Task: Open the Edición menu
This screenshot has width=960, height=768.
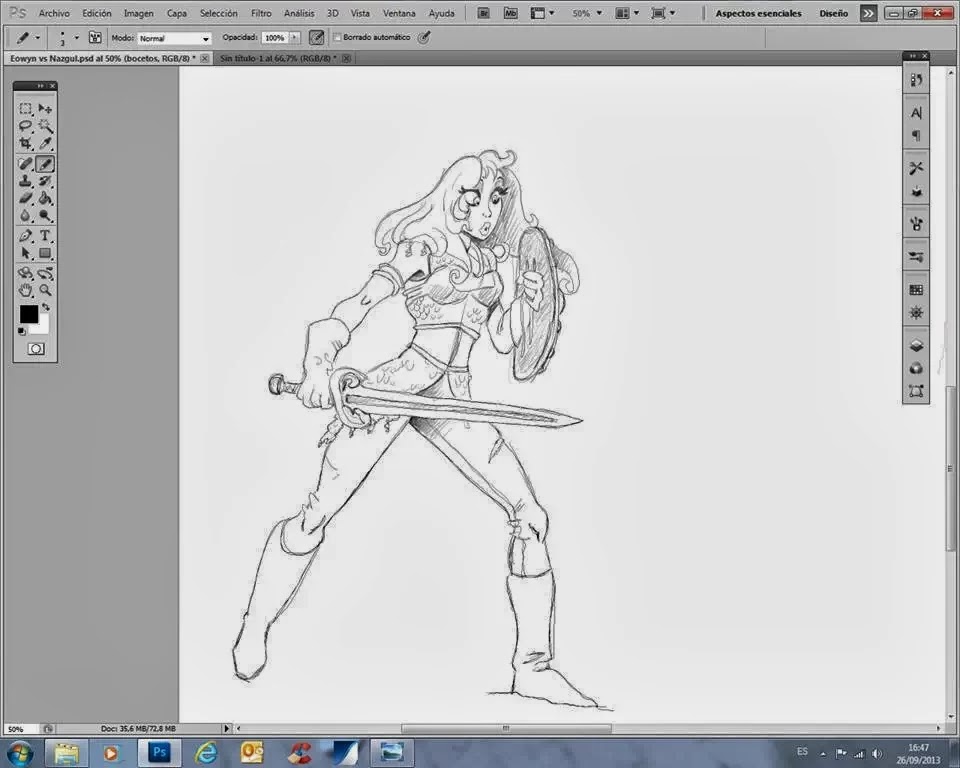Action: coord(97,13)
